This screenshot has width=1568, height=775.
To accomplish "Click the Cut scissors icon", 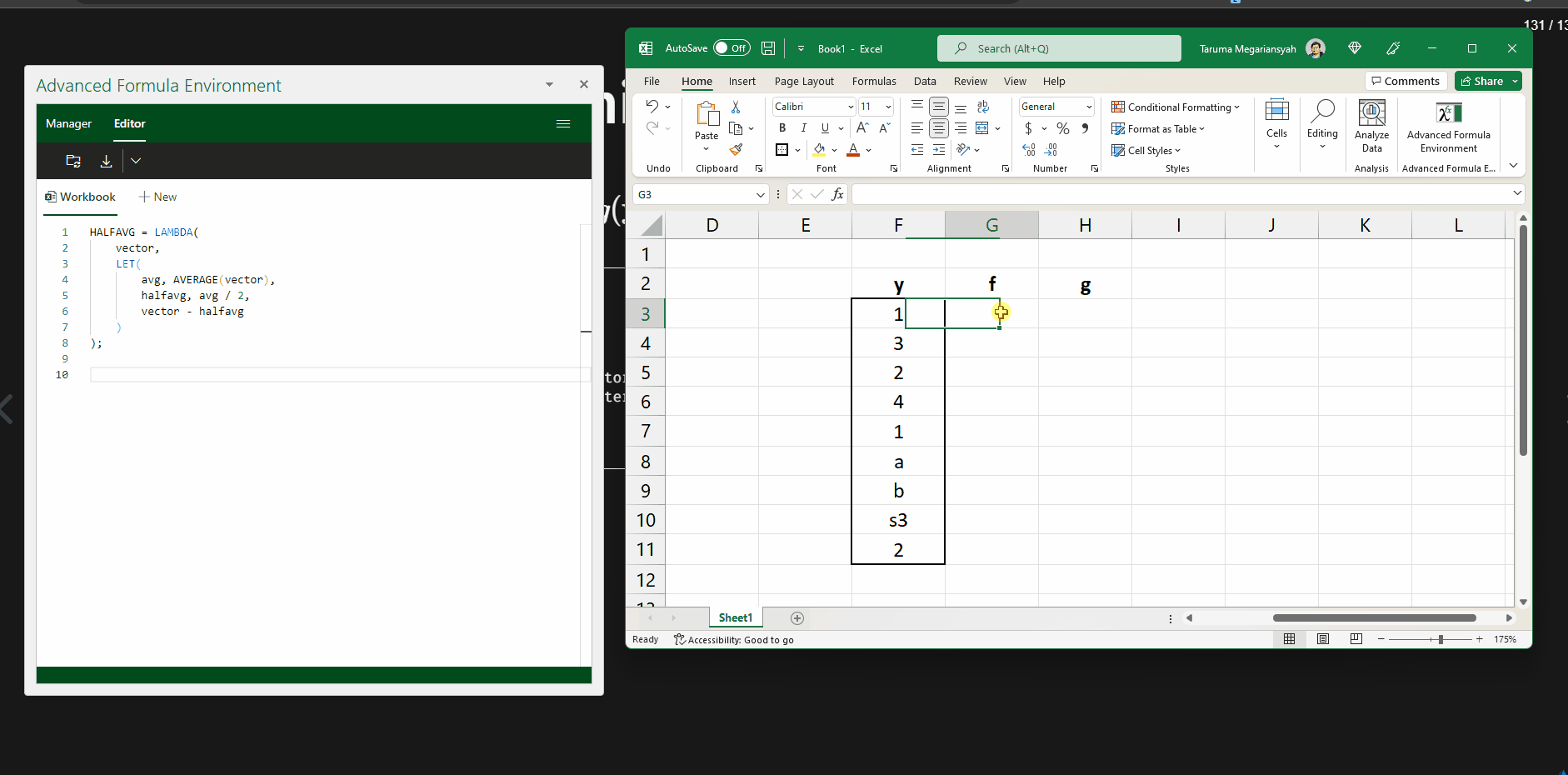I will (736, 107).
